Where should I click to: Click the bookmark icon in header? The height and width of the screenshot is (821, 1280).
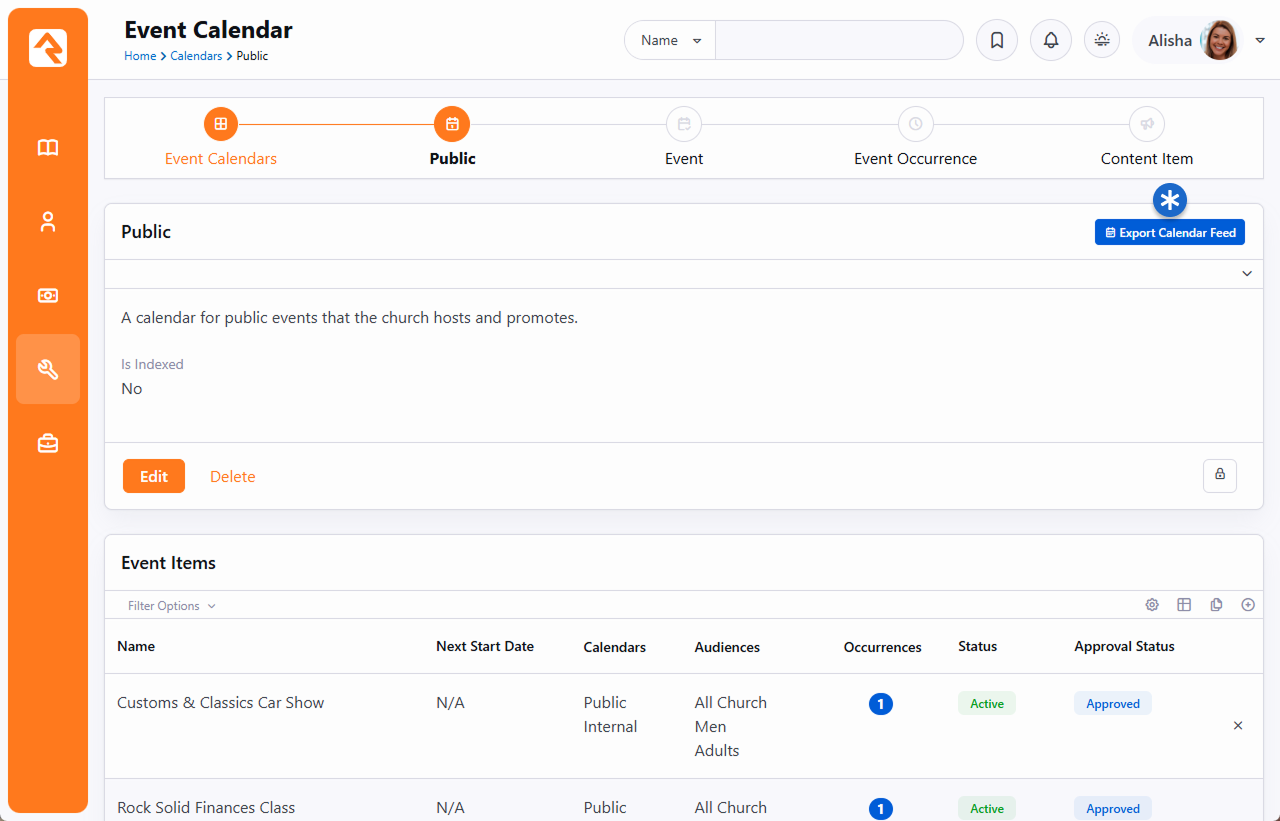[996, 41]
